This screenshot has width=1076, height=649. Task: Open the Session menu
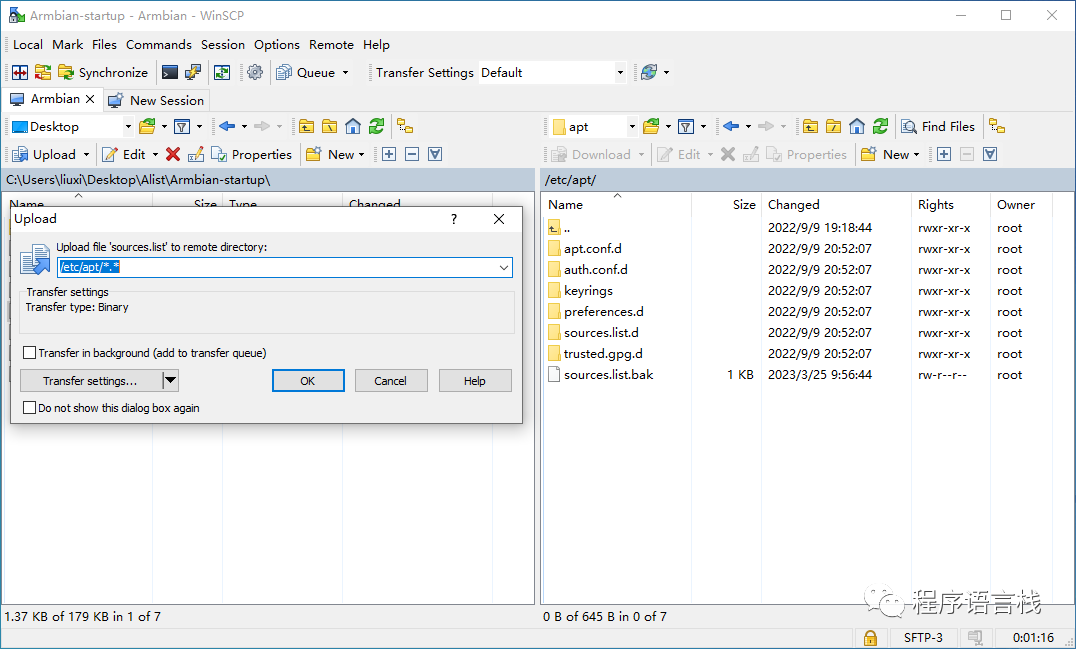click(222, 45)
